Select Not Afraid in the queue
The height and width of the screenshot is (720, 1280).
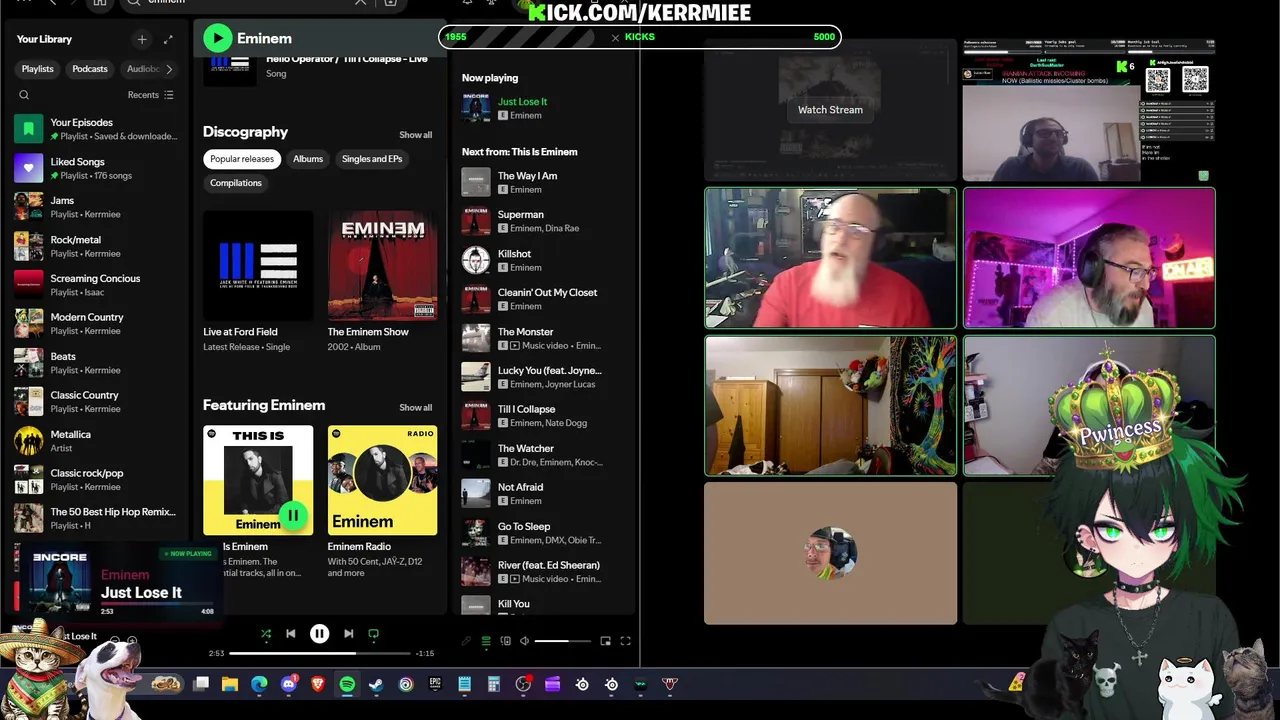(545, 493)
